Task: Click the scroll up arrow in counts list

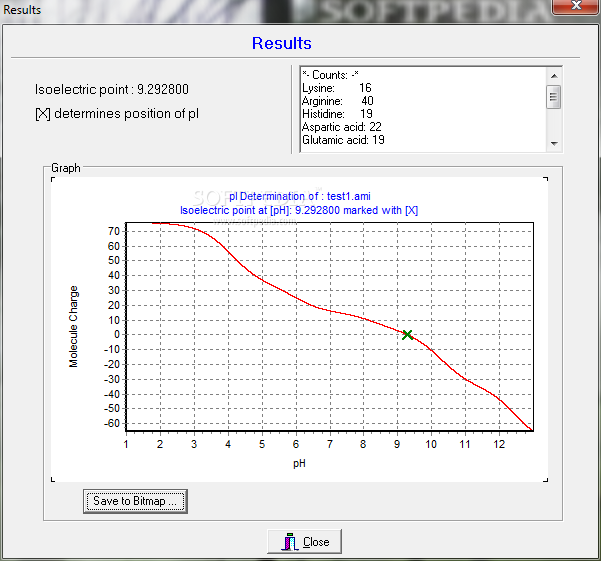Action: [554, 76]
